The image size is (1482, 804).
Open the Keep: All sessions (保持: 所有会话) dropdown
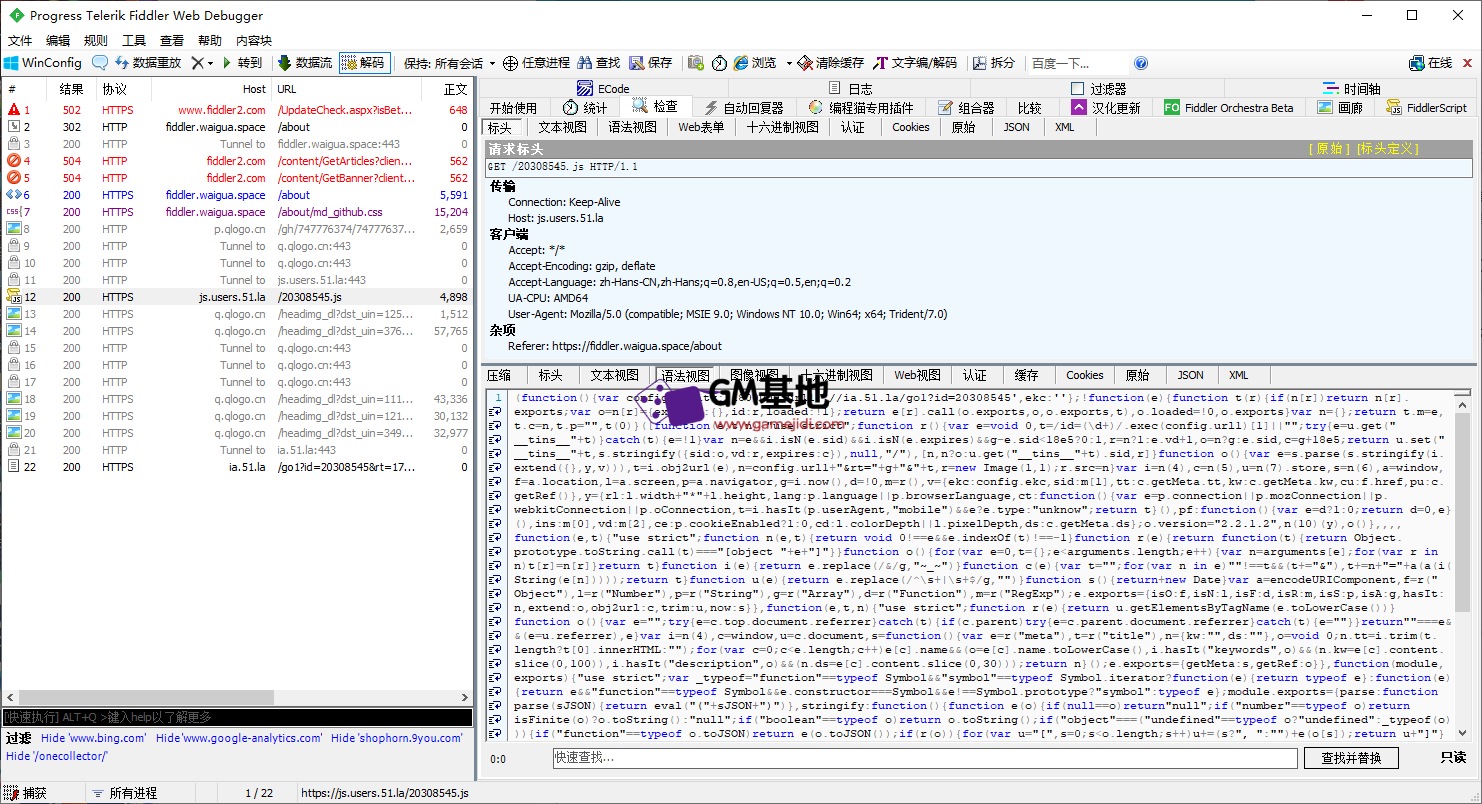449,62
